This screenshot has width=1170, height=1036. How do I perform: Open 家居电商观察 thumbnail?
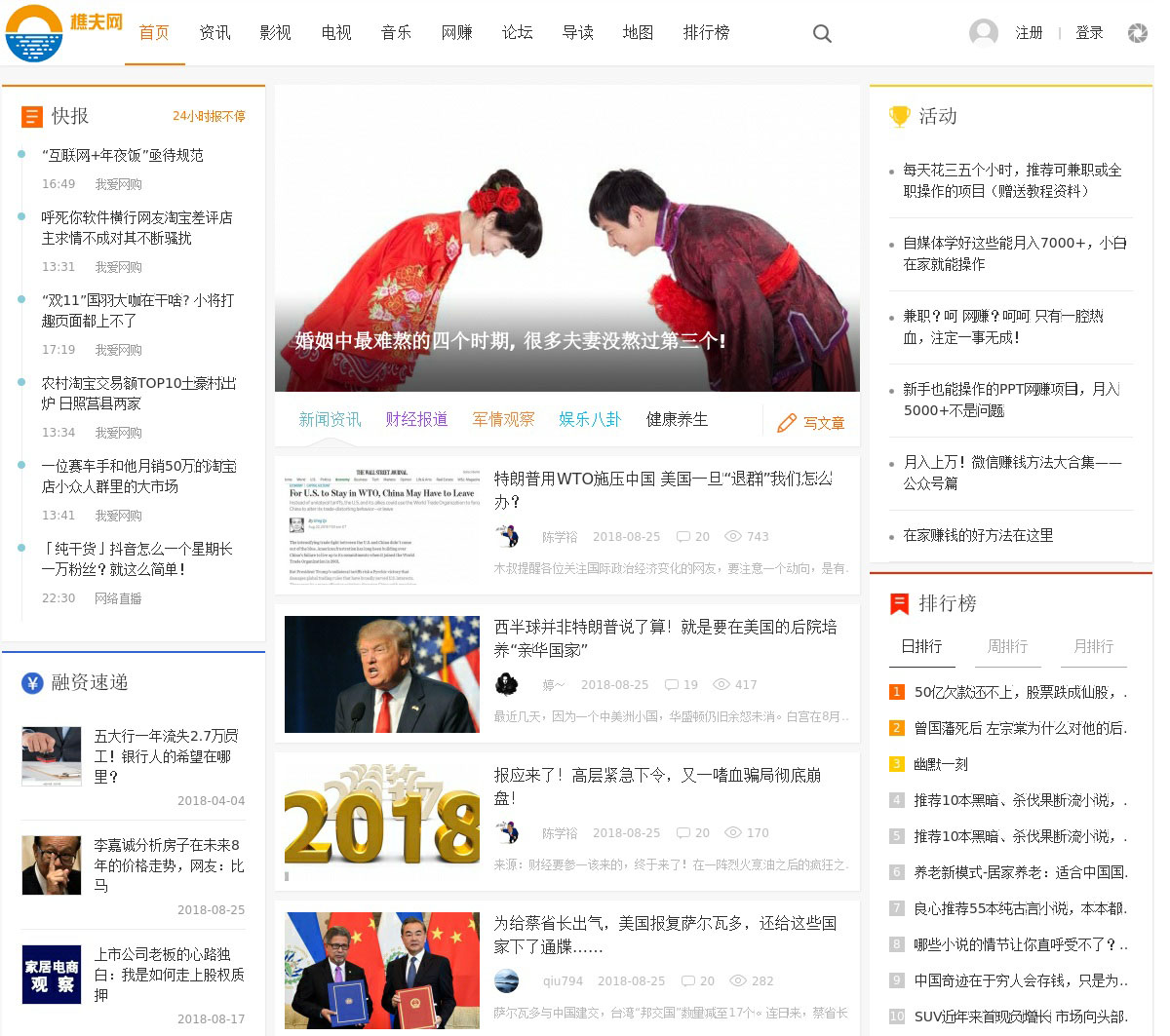(52, 975)
